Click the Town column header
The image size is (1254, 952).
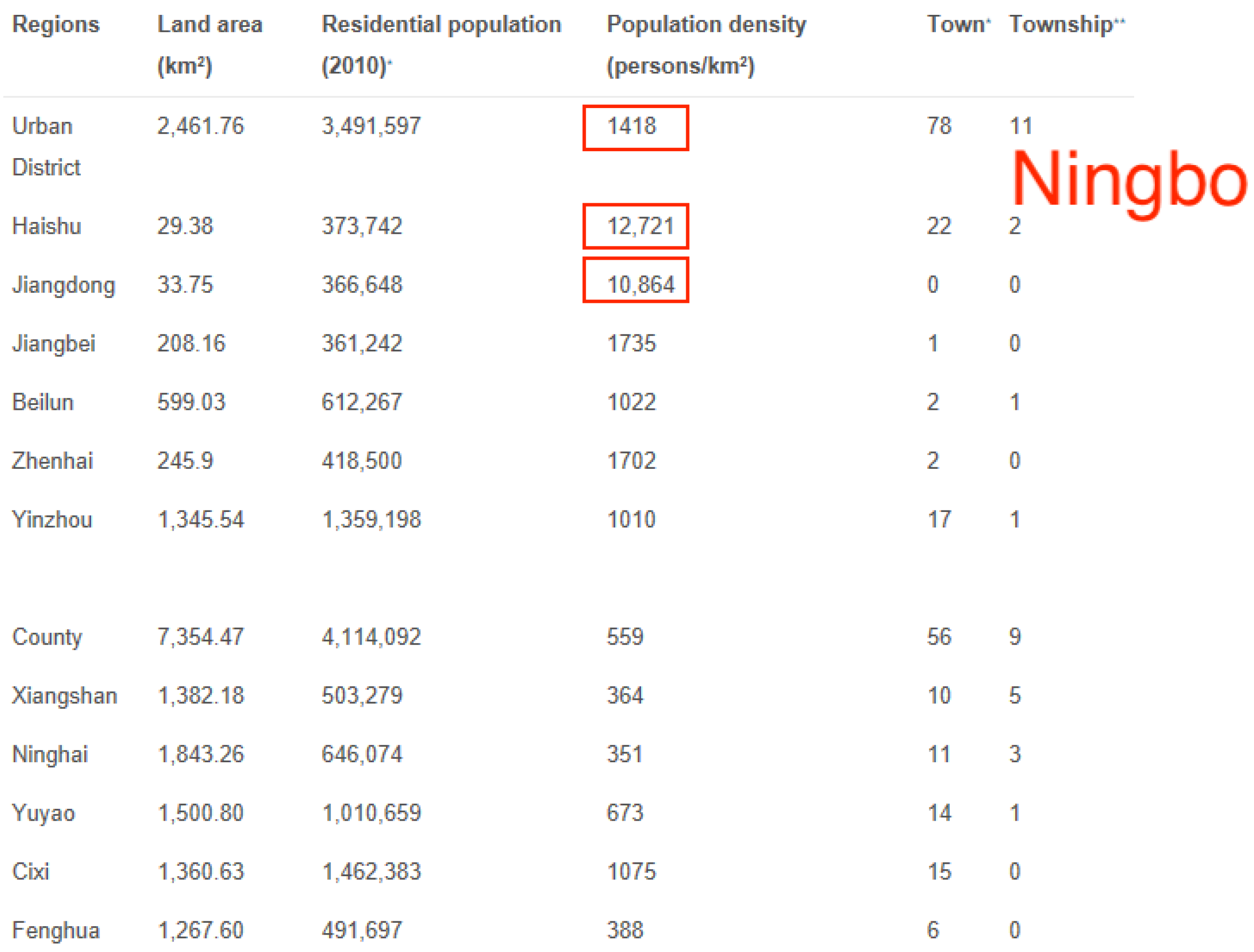(x=957, y=24)
